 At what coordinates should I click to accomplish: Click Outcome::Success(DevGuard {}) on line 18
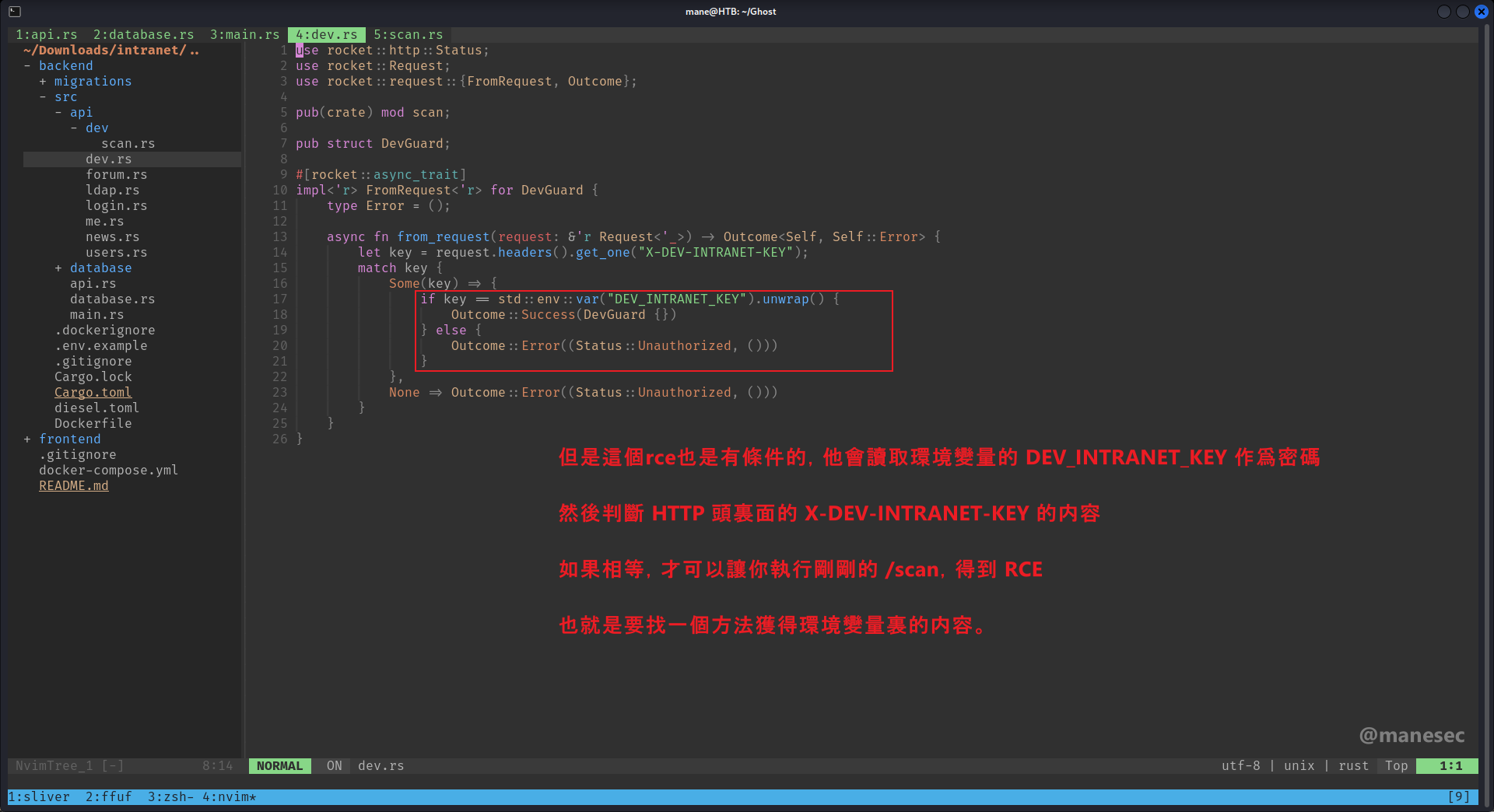point(563,315)
